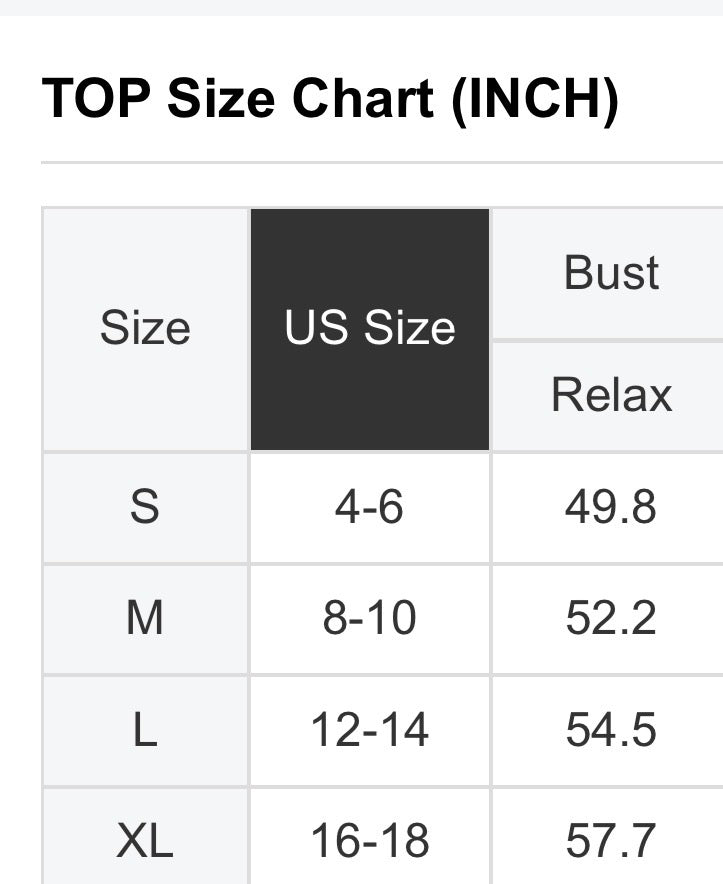Select the S size row label
The image size is (723, 884).
coord(145,507)
